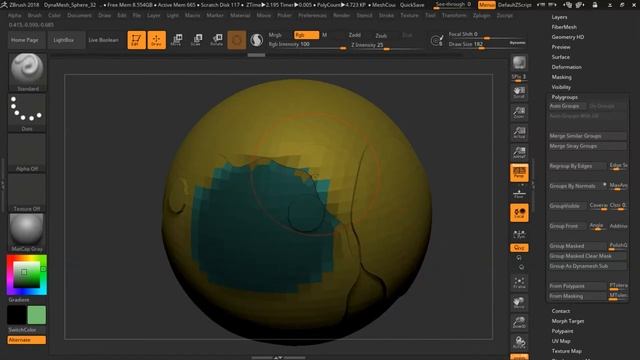Toggle the Alternate color button
The height and width of the screenshot is (360, 640).
pyautogui.click(x=27, y=340)
